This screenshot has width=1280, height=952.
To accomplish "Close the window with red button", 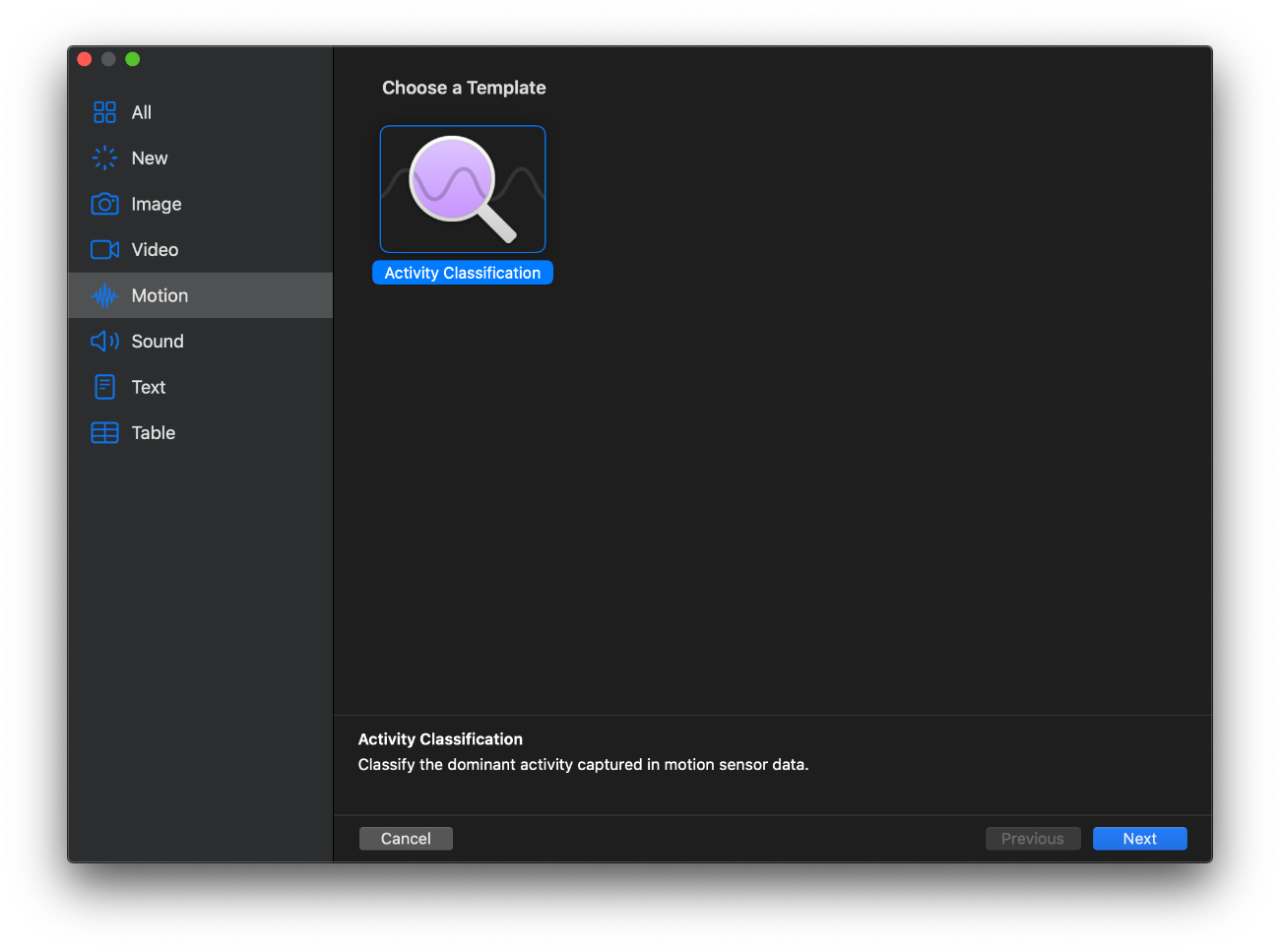I will pos(85,59).
